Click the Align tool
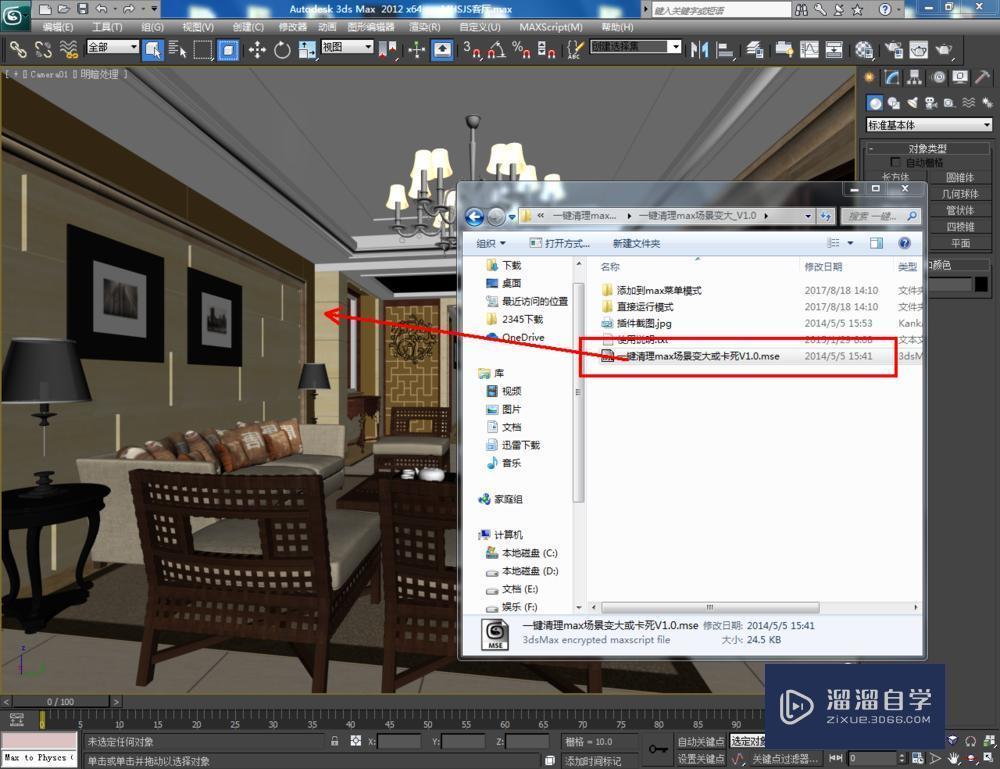The height and width of the screenshot is (769, 1000). pos(725,50)
